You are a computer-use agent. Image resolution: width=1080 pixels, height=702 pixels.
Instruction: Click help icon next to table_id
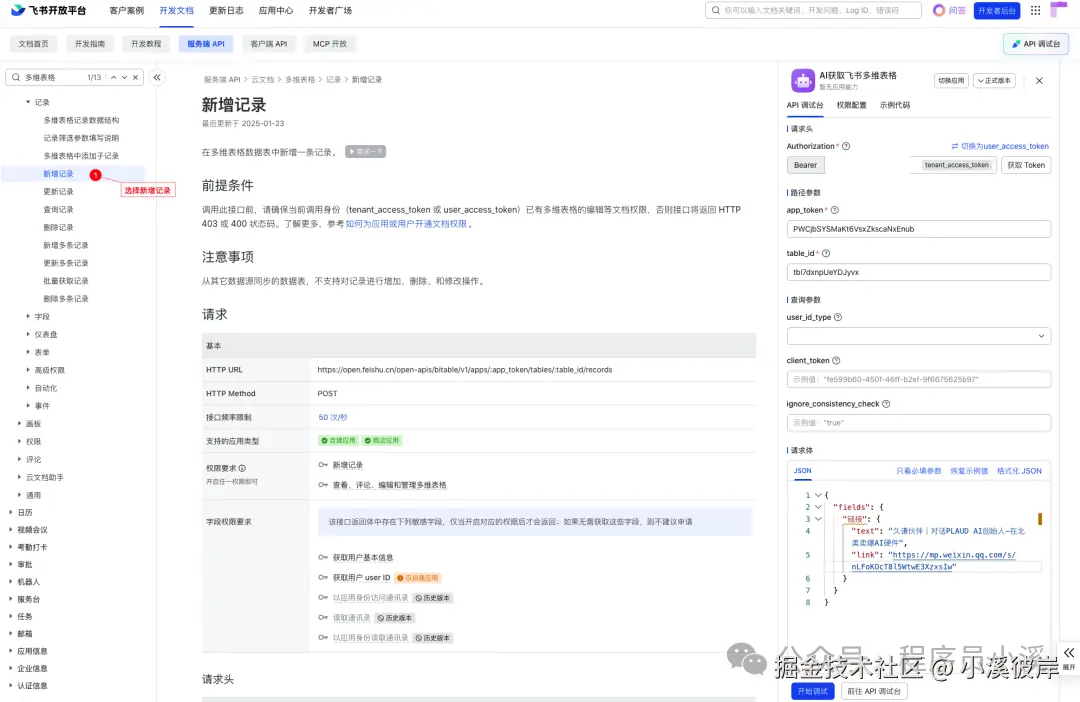coord(826,254)
